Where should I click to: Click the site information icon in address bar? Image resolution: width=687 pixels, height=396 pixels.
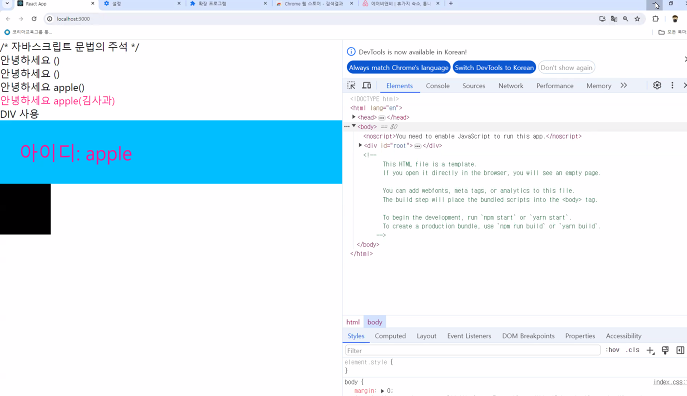click(50, 19)
